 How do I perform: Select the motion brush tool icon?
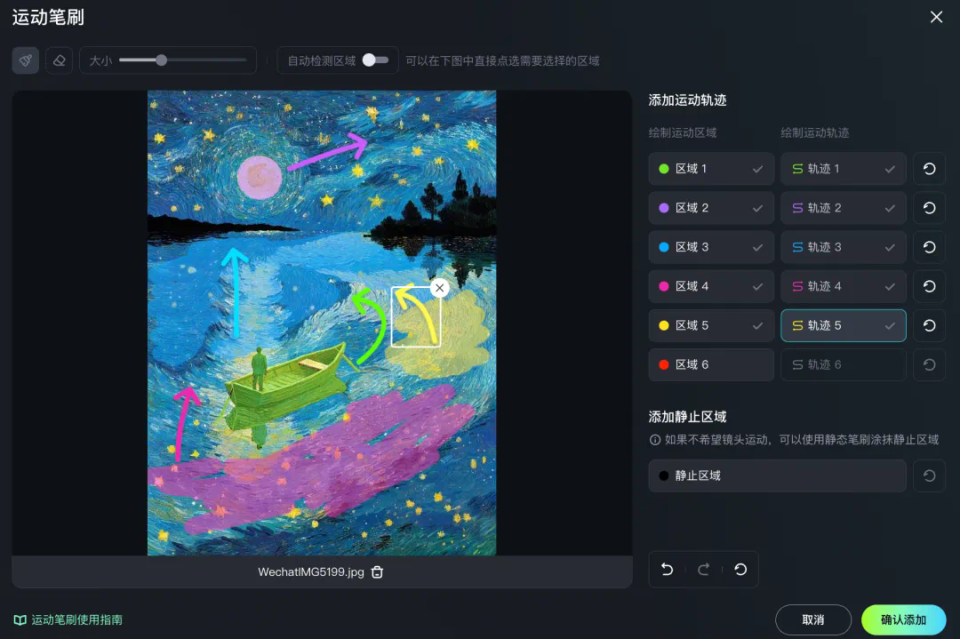[x=26, y=61]
